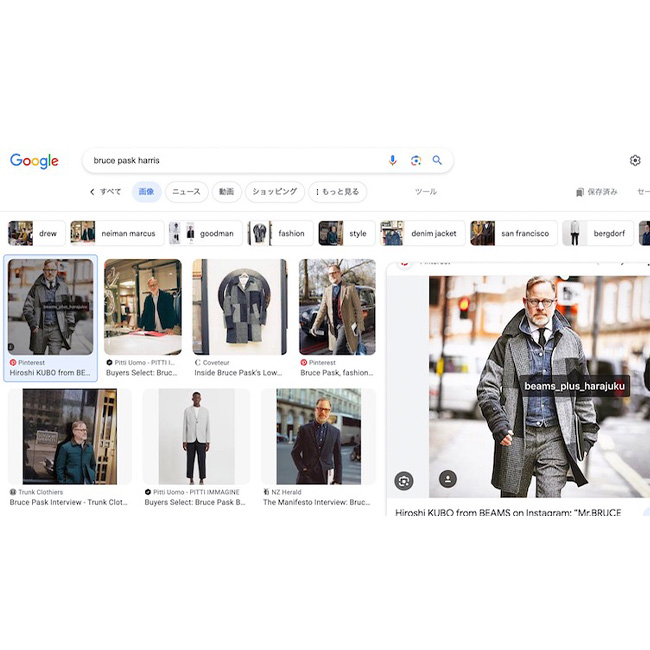This screenshot has width=650, height=650.
Task: Click the Lens icon on the preview image
Action: pos(403,480)
